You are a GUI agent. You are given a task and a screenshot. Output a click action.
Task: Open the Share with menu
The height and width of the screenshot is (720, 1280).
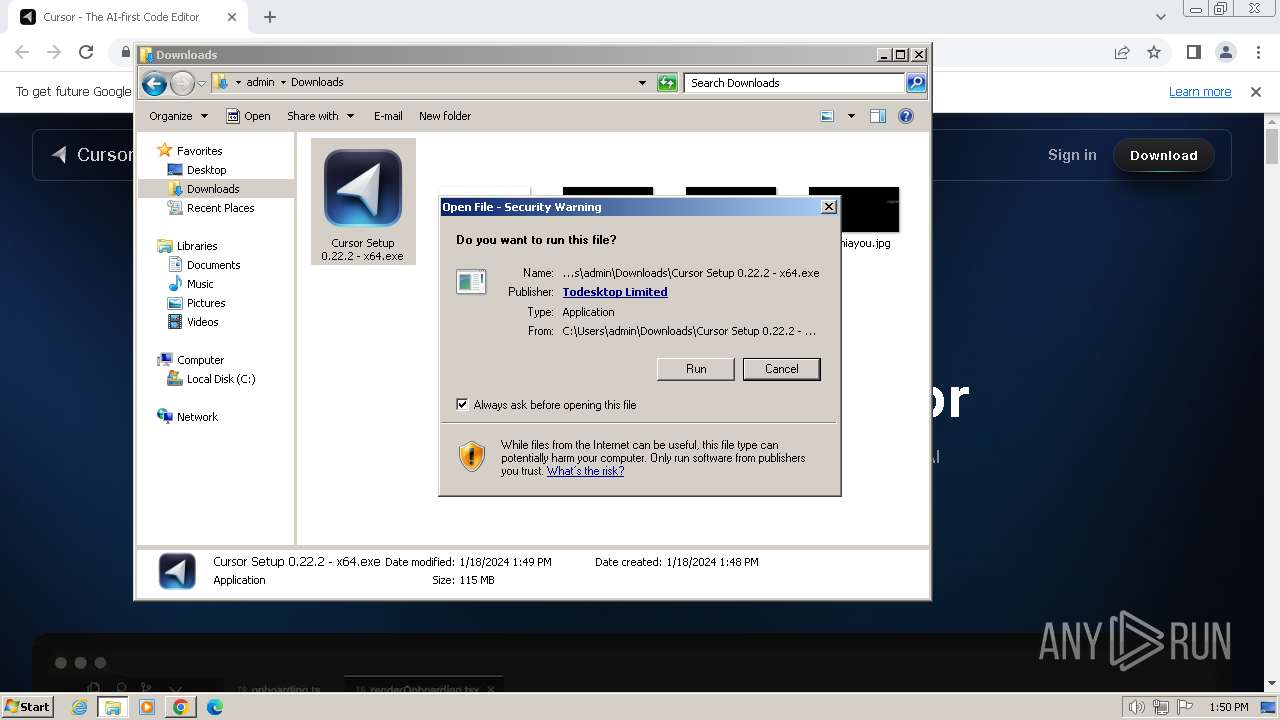point(320,116)
